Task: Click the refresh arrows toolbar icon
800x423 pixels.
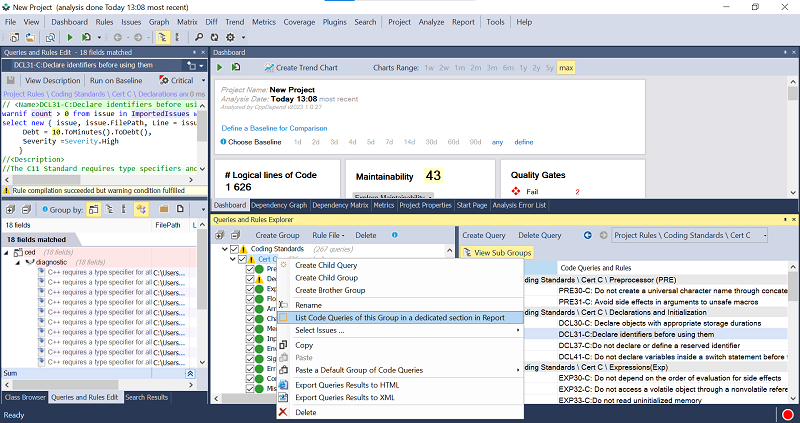Action: click(214, 37)
